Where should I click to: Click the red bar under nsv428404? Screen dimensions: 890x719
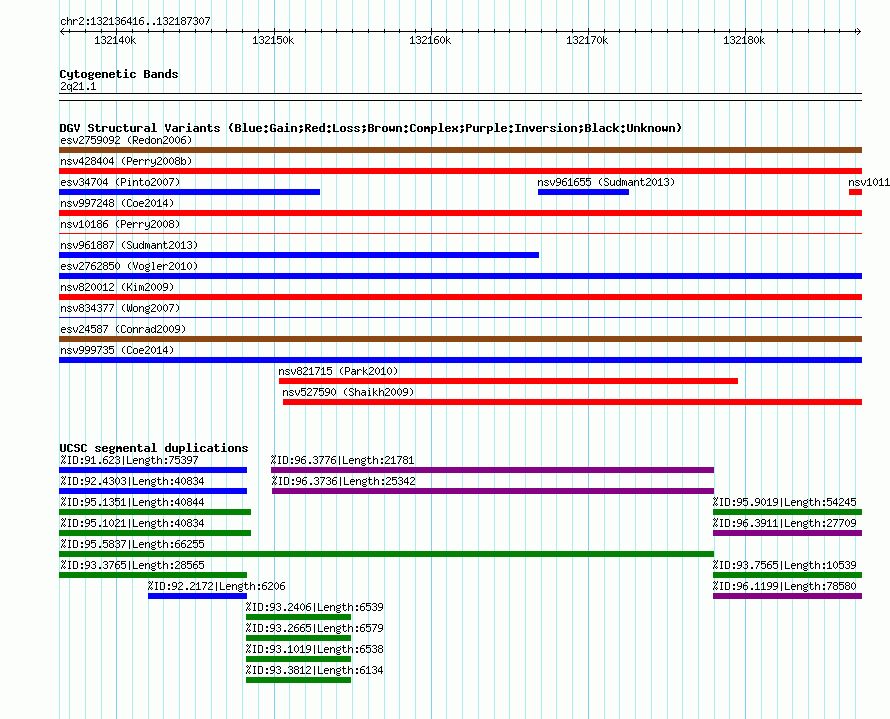point(460,171)
